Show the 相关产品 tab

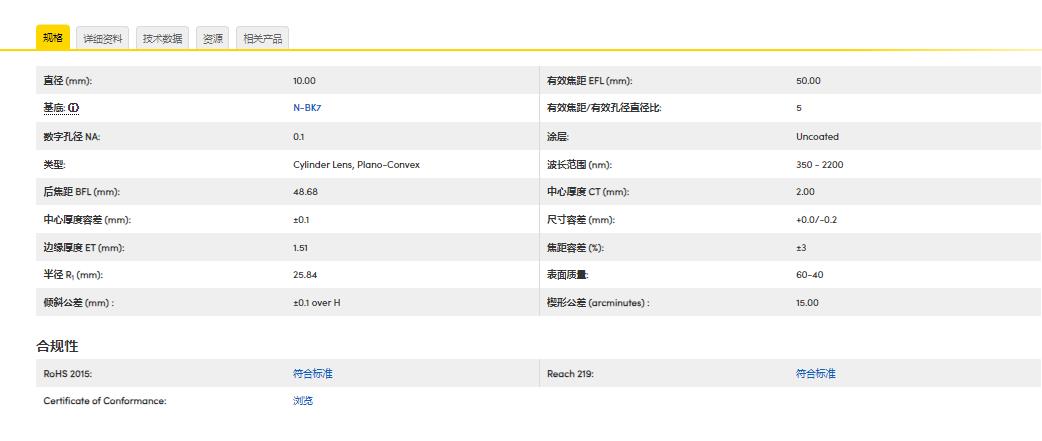click(x=262, y=39)
